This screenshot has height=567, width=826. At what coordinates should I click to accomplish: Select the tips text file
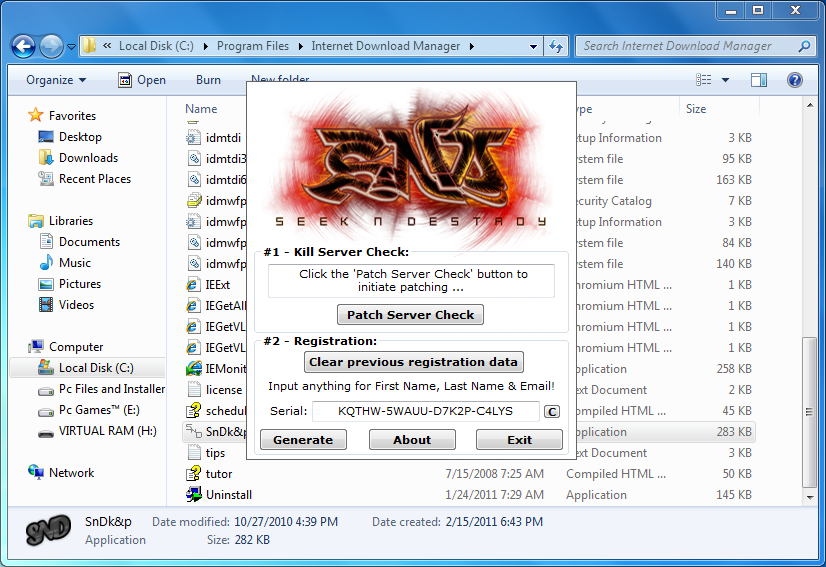(206, 453)
